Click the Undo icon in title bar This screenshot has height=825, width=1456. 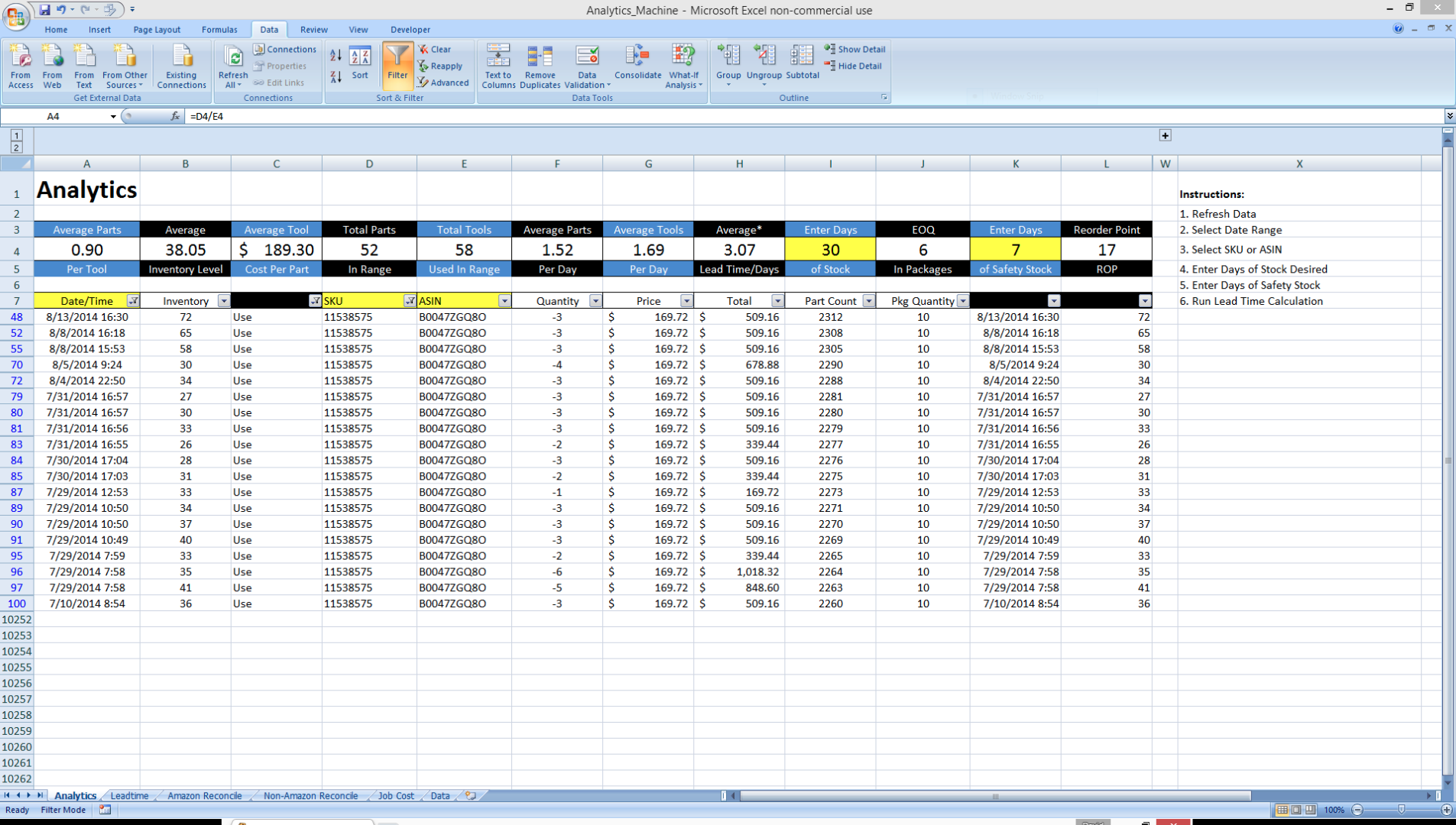pyautogui.click(x=61, y=10)
